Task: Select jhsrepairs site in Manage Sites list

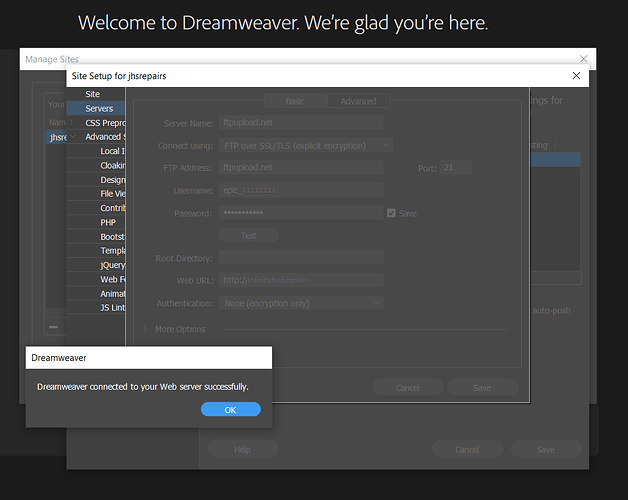Action: point(56,137)
